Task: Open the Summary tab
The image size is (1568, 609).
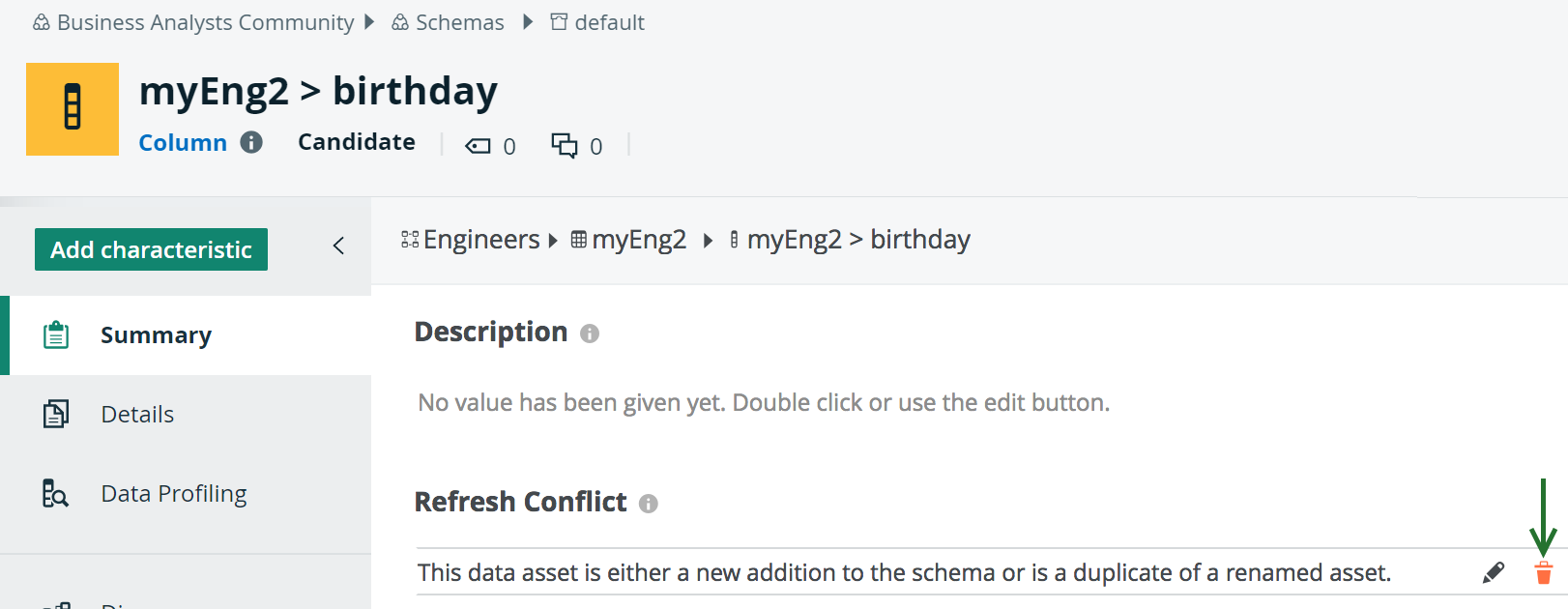Action: pyautogui.click(x=156, y=335)
